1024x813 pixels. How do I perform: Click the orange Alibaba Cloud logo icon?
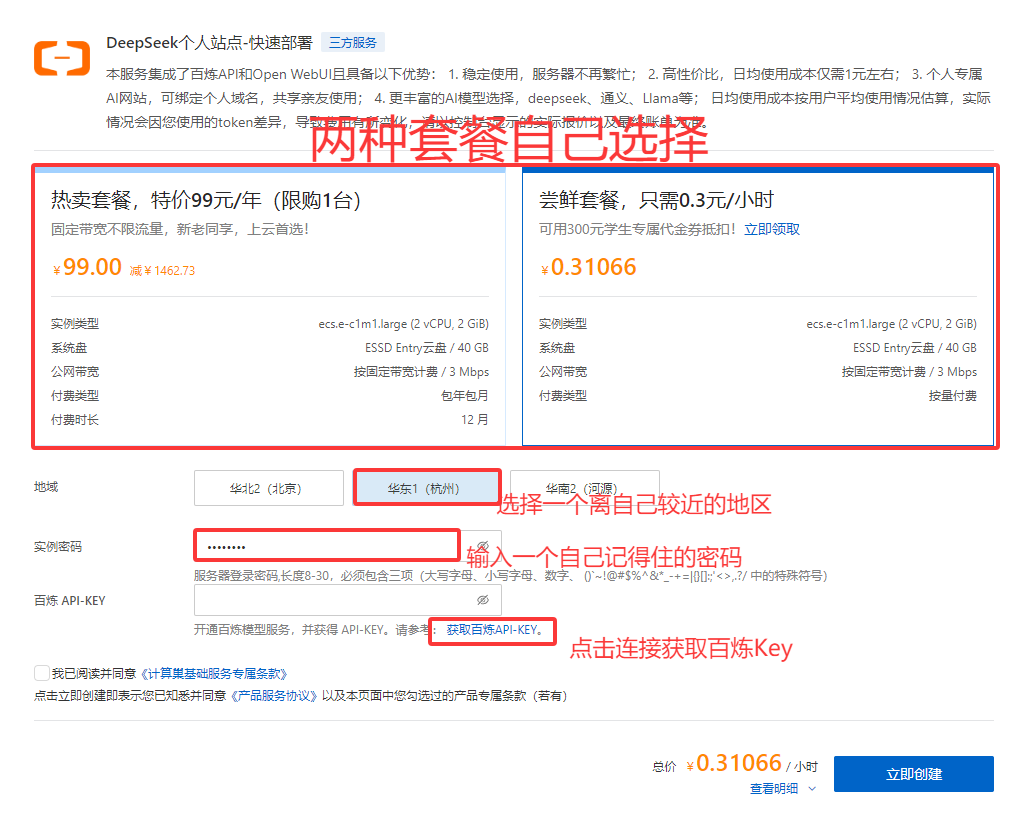tap(62, 58)
